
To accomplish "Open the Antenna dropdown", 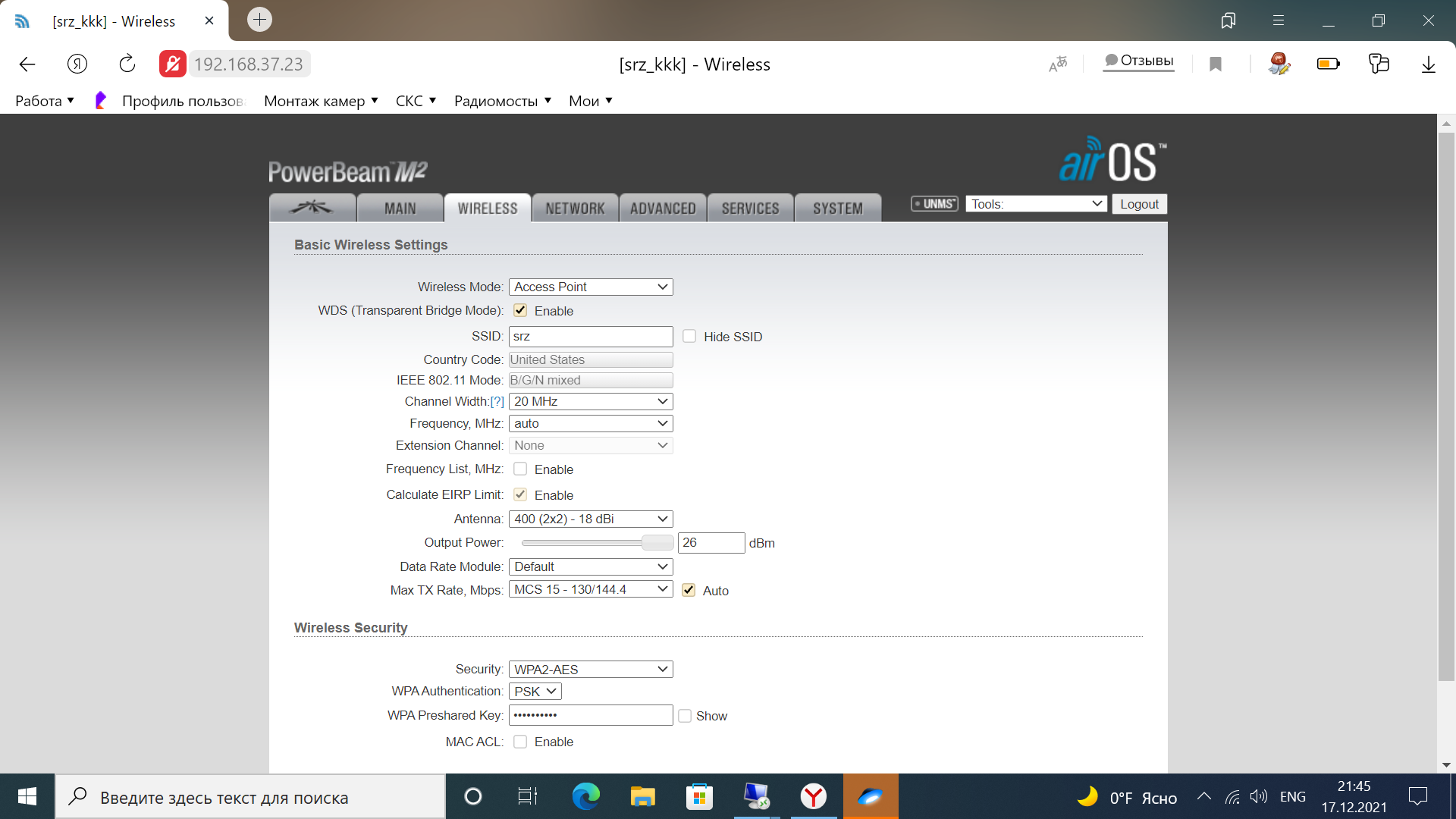I will 591,519.
